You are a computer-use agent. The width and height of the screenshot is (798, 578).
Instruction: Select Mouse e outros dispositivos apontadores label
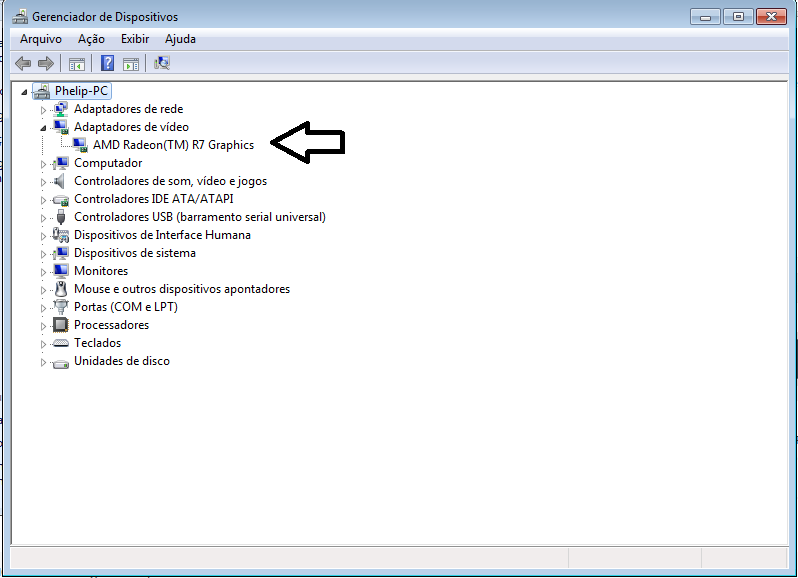point(182,289)
